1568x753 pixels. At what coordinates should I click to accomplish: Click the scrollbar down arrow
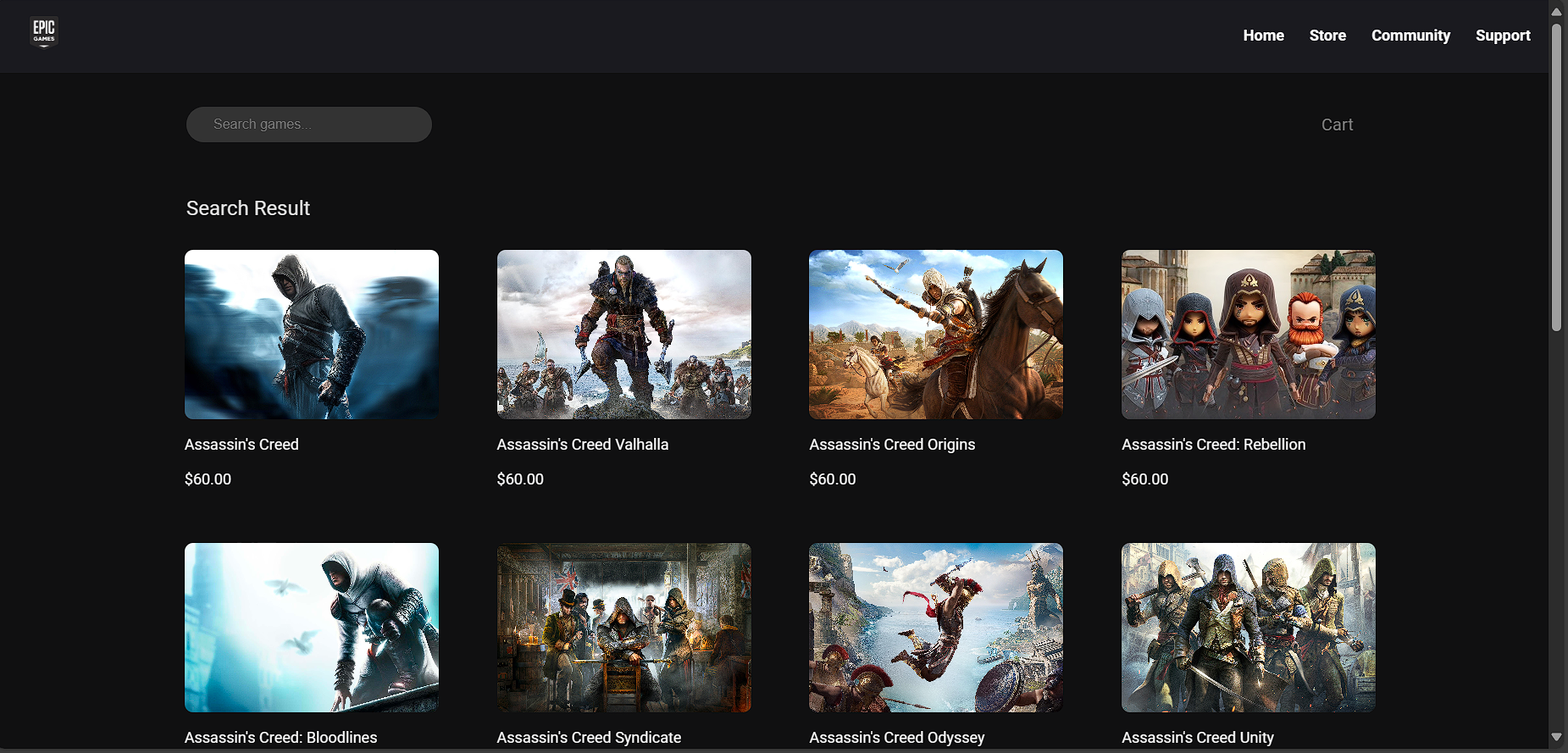click(x=1556, y=737)
